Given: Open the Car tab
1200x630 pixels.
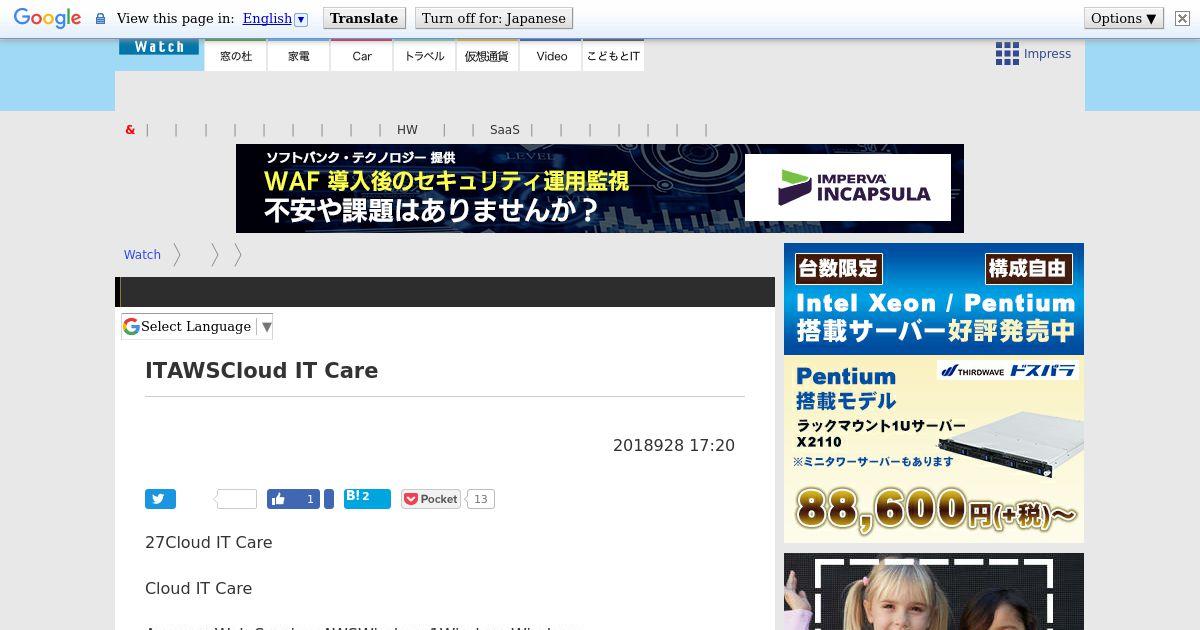Looking at the screenshot, I should click(362, 56).
